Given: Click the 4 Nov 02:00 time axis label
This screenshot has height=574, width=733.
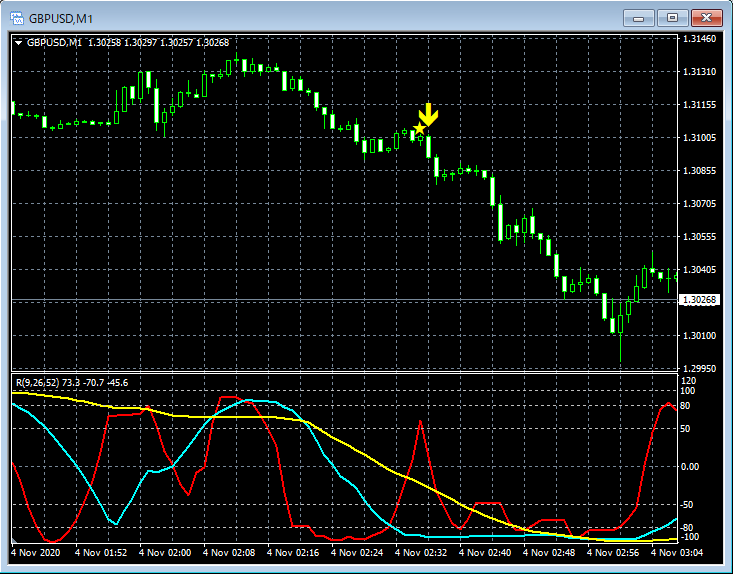Looking at the screenshot, I should (165, 552).
